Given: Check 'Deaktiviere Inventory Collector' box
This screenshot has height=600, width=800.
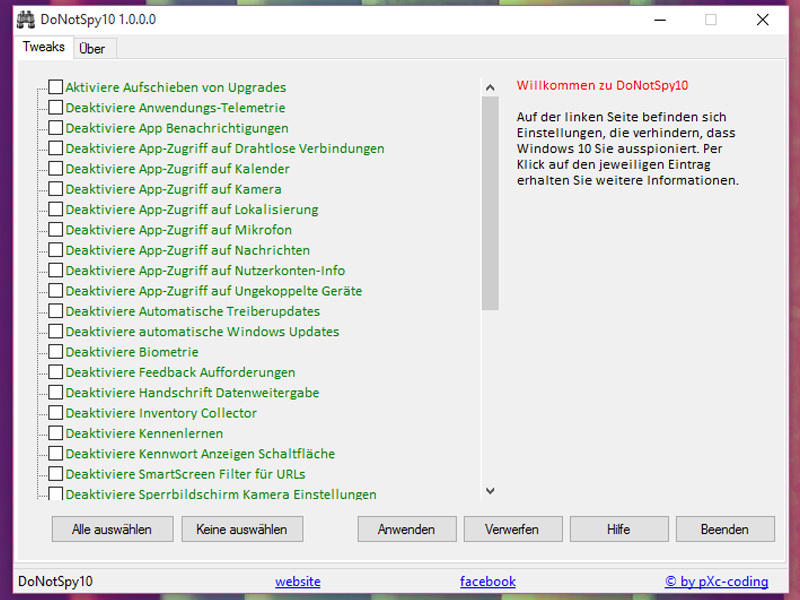Looking at the screenshot, I should [x=56, y=413].
